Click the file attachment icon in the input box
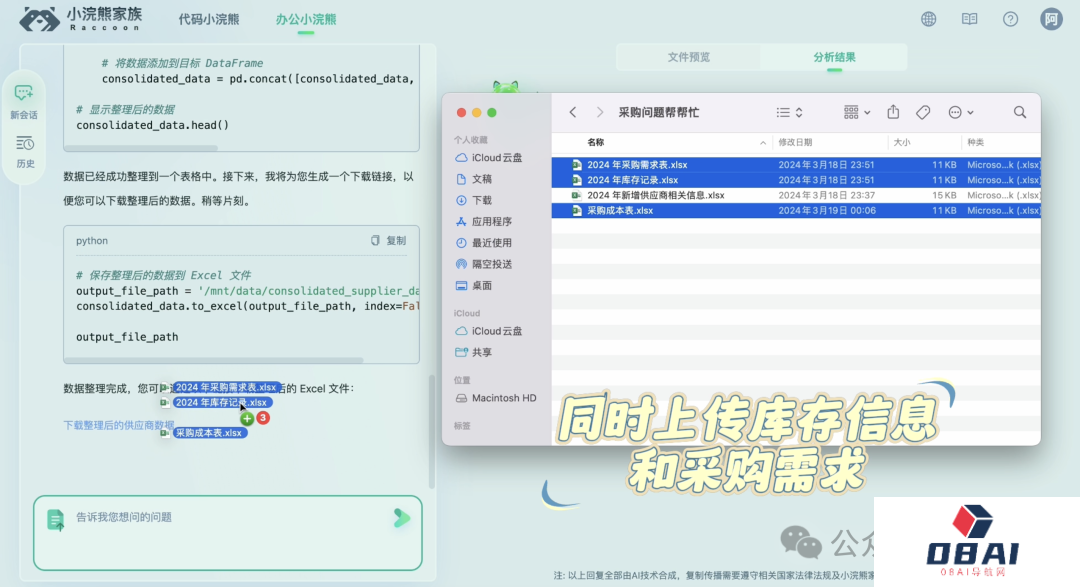The height and width of the screenshot is (587, 1080). [56, 519]
